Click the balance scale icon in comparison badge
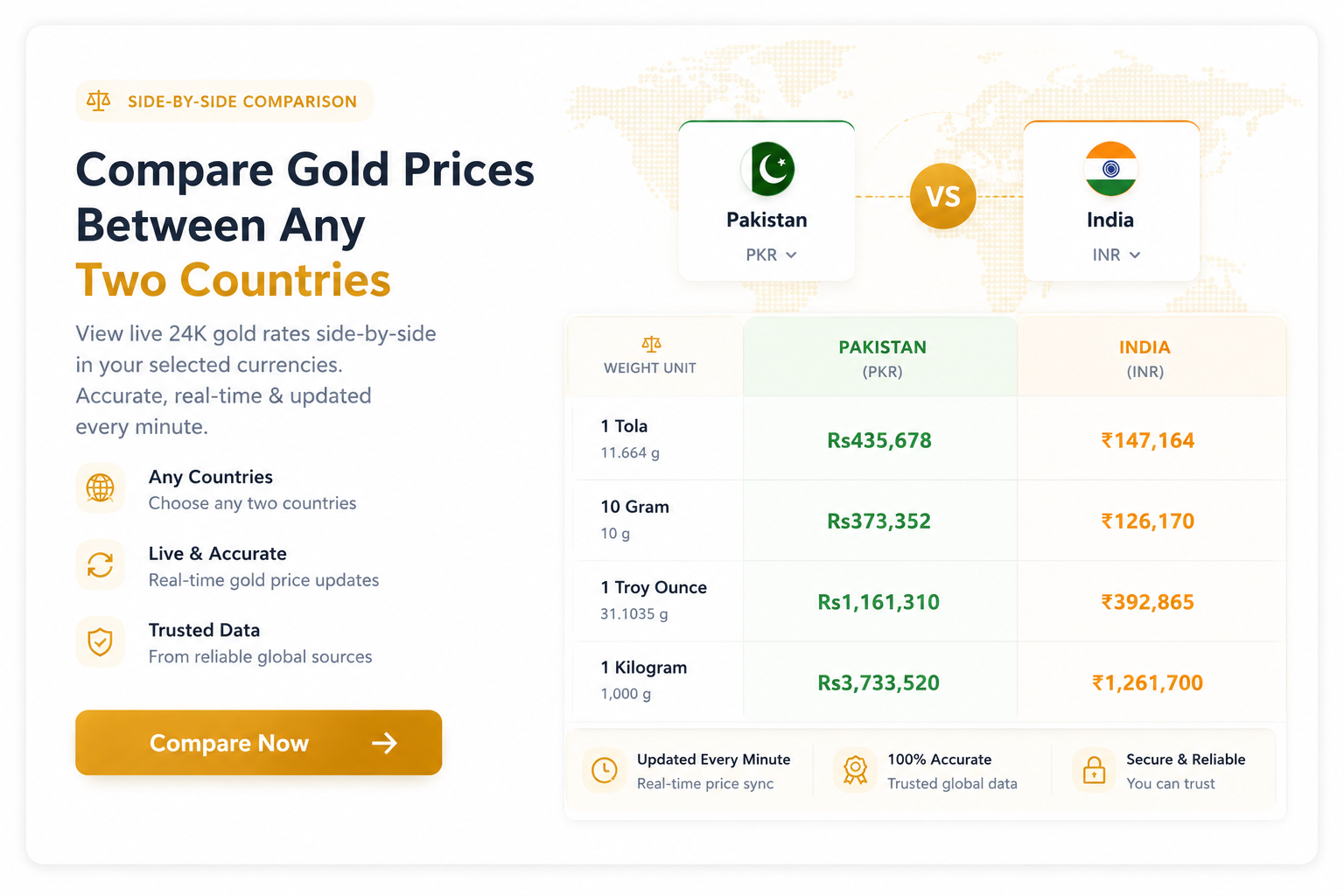This screenshot has height=896, width=1344. click(x=99, y=101)
